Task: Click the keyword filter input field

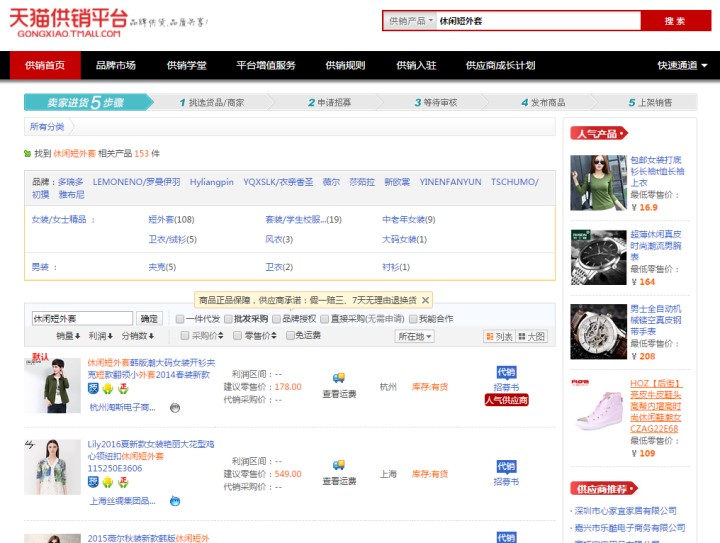Action: point(81,318)
